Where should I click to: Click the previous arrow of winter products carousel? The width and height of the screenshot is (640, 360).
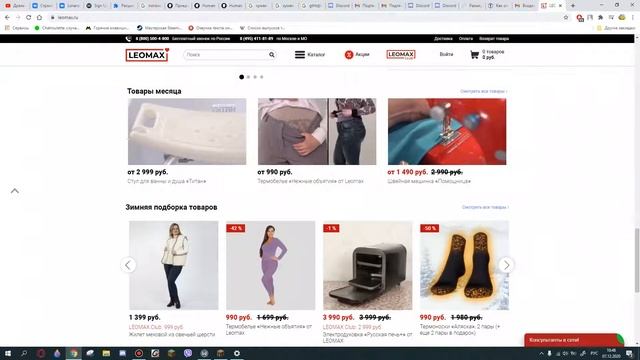128,265
